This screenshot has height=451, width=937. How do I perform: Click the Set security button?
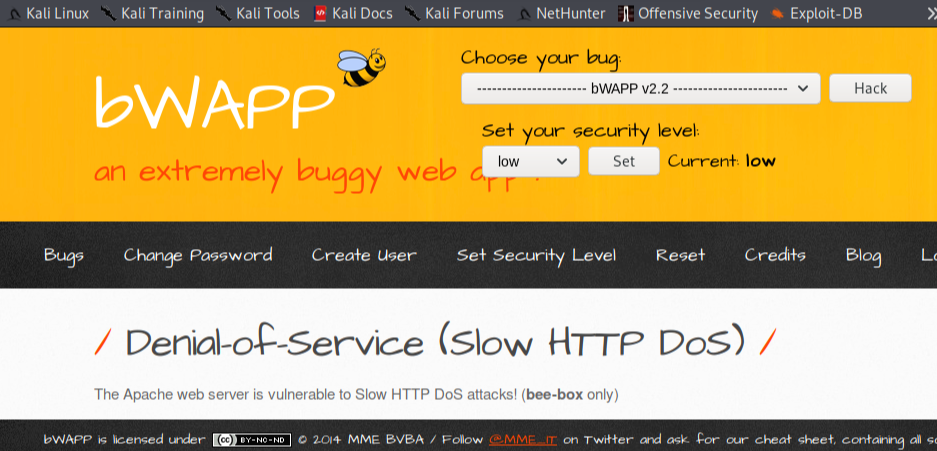[x=624, y=161]
